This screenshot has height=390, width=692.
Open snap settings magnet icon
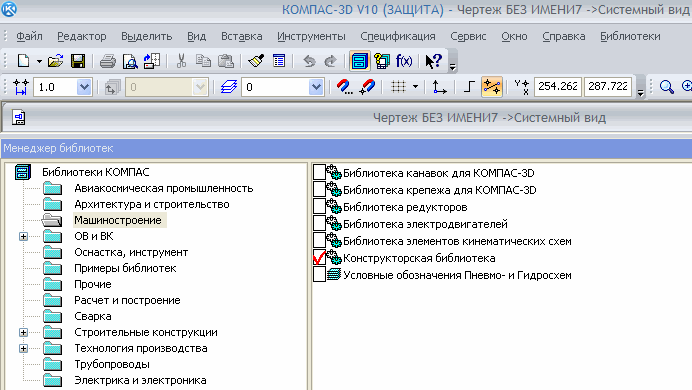pos(344,87)
